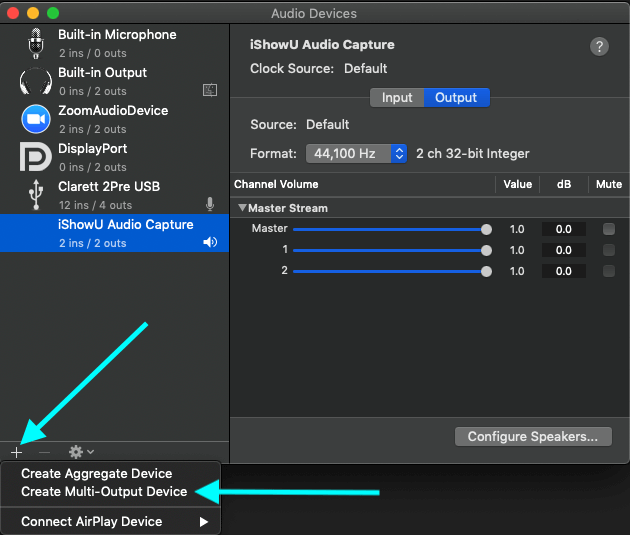Click the system alert indicator on Built-in Output
Image resolution: width=630 pixels, height=535 pixels.
(210, 90)
